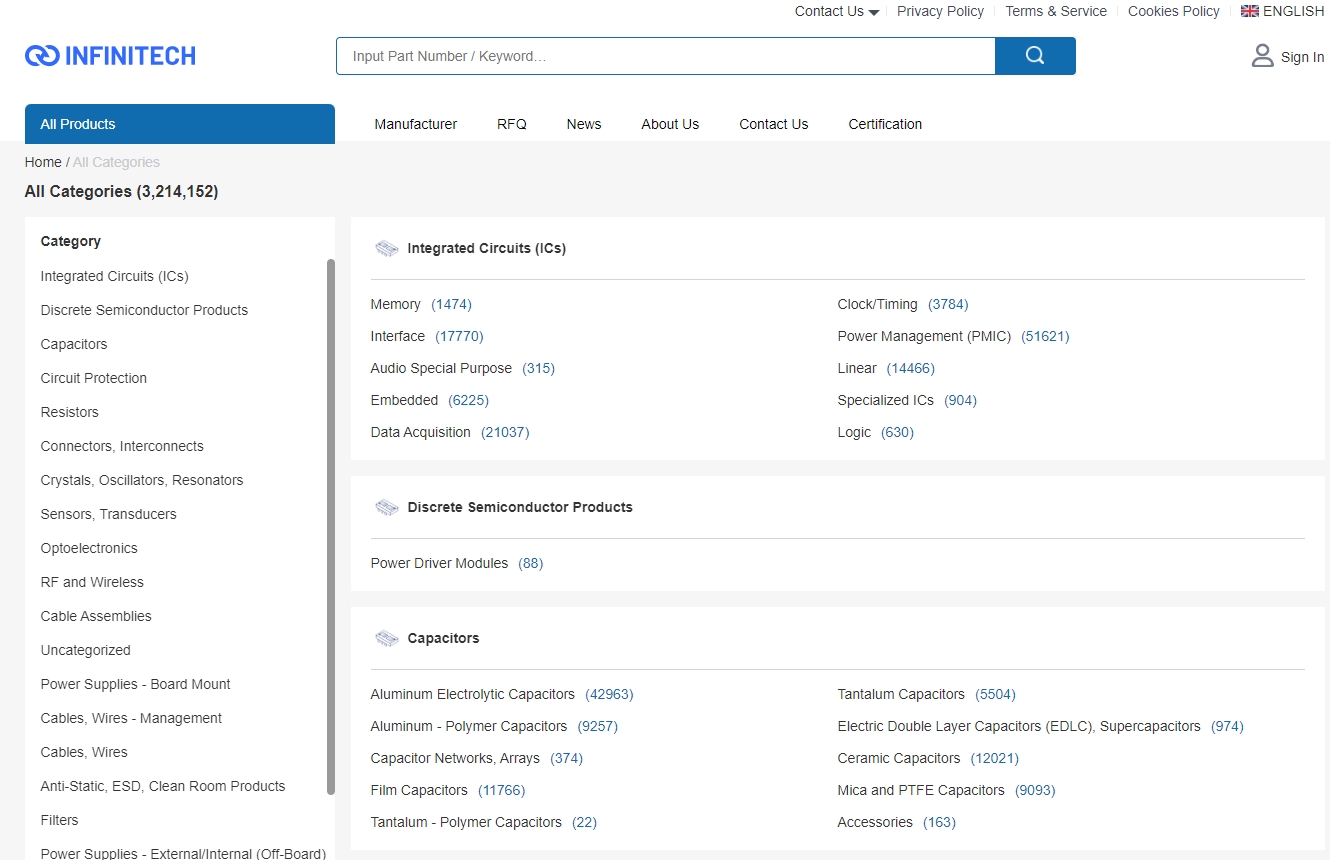Open the Privacy Policy link
The height and width of the screenshot is (860, 1330).
(x=939, y=11)
